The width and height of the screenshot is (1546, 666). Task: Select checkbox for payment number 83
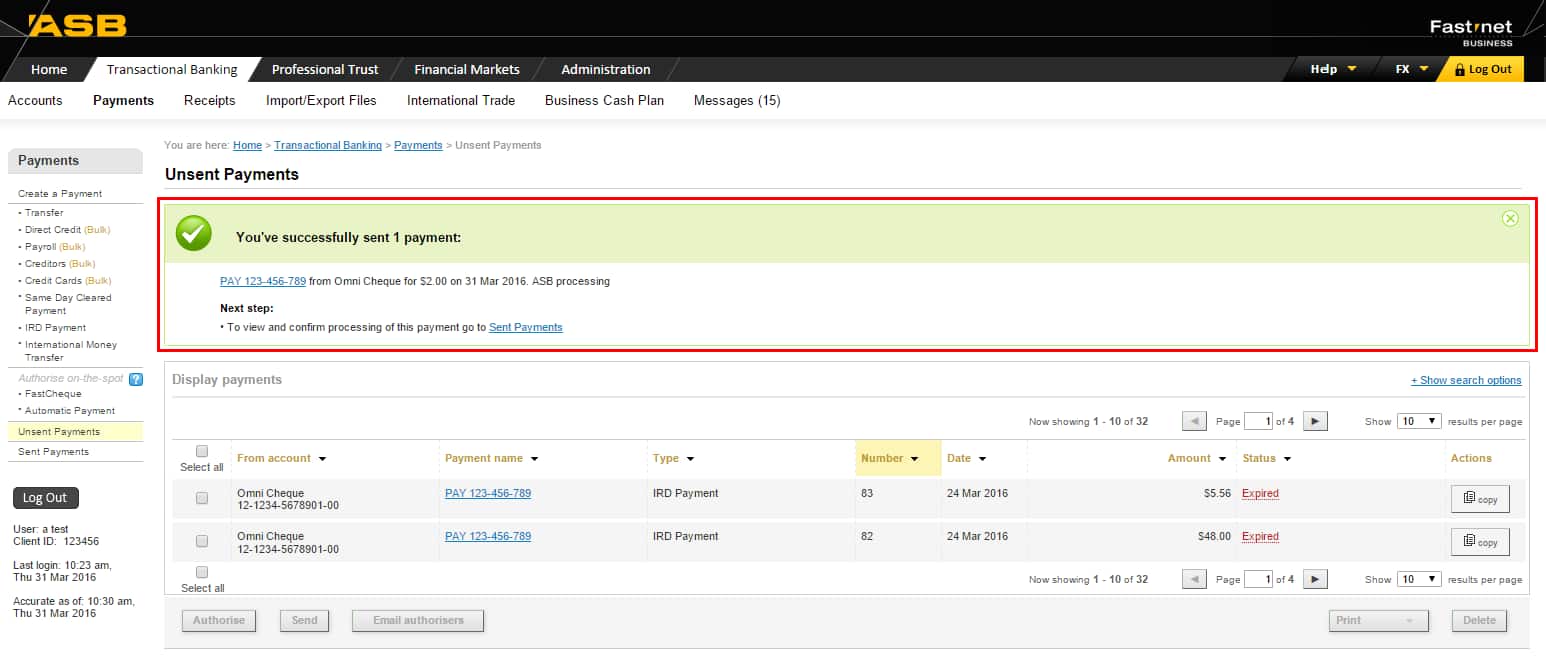pos(202,498)
